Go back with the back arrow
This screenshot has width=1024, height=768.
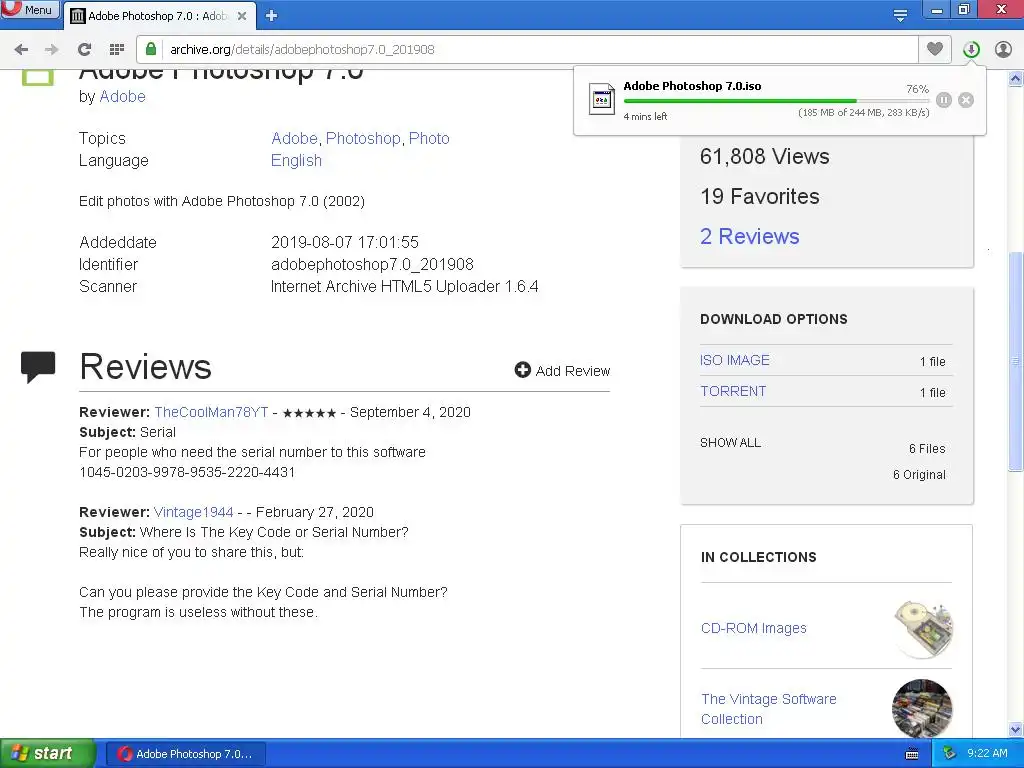pyautogui.click(x=21, y=50)
